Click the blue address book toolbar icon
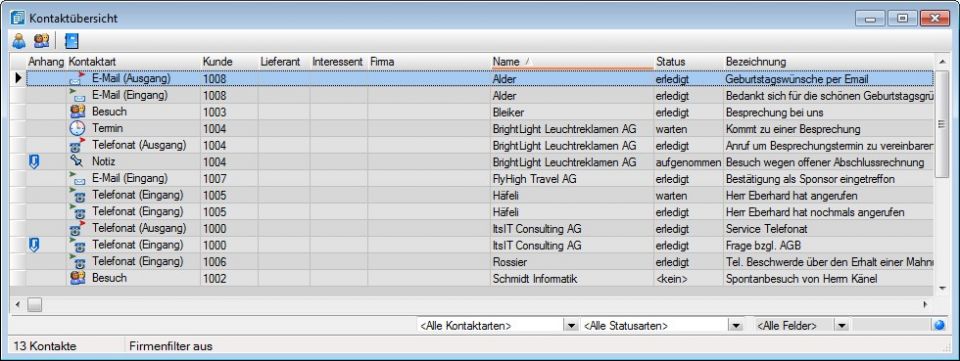Image resolution: width=960 pixels, height=361 pixels. click(x=72, y=42)
